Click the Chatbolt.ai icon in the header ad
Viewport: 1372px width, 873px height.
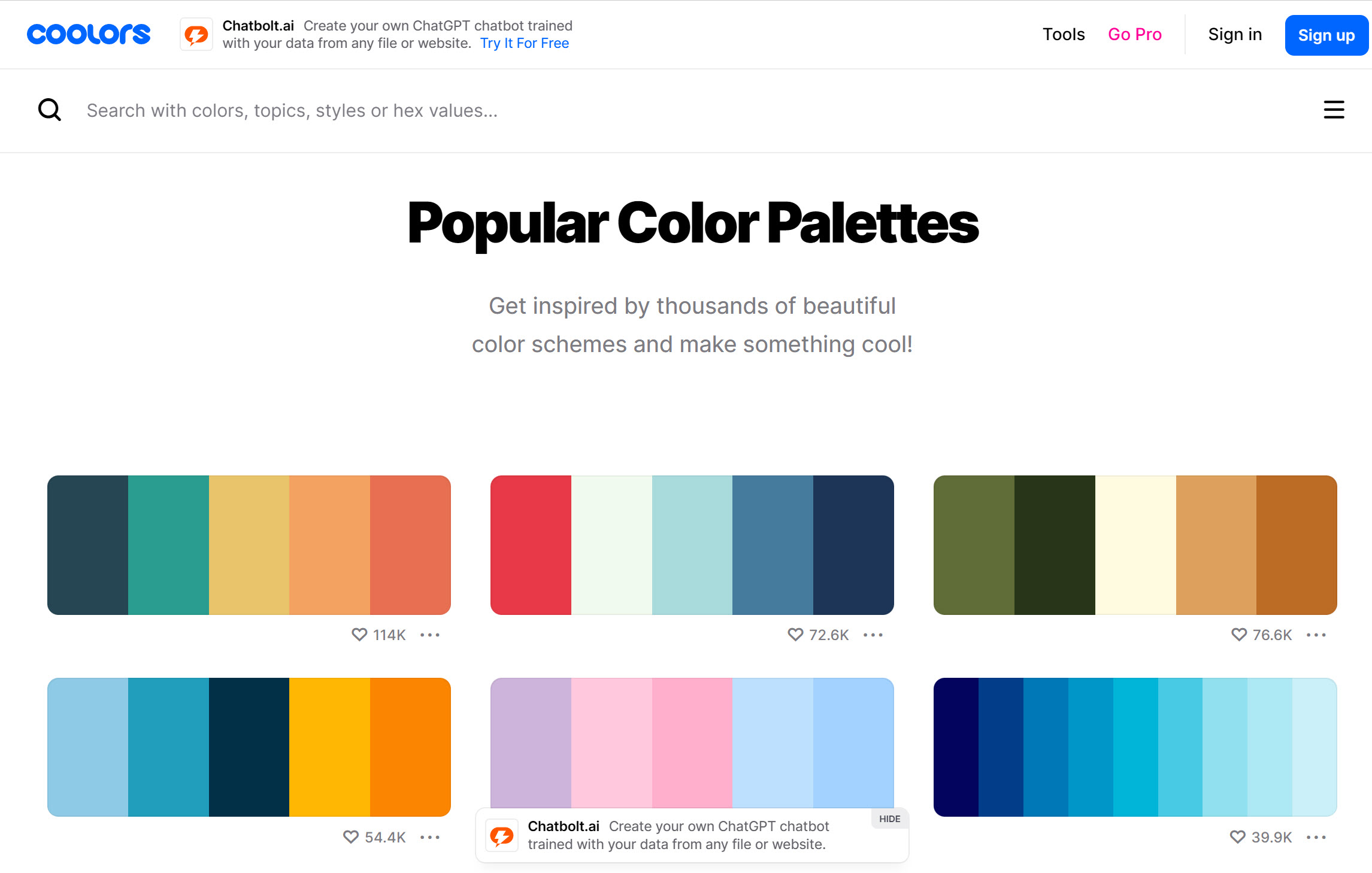[196, 35]
